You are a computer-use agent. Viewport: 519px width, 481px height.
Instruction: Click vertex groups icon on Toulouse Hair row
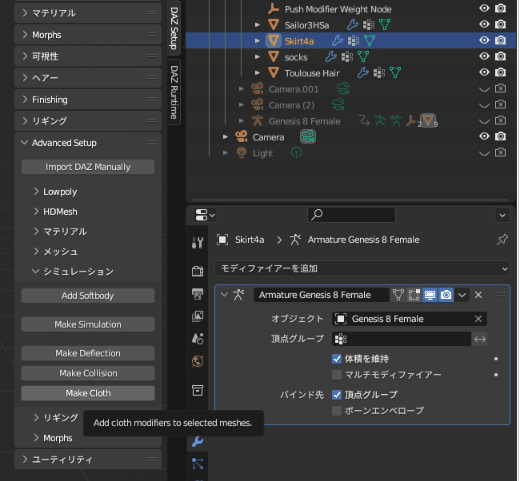379,73
